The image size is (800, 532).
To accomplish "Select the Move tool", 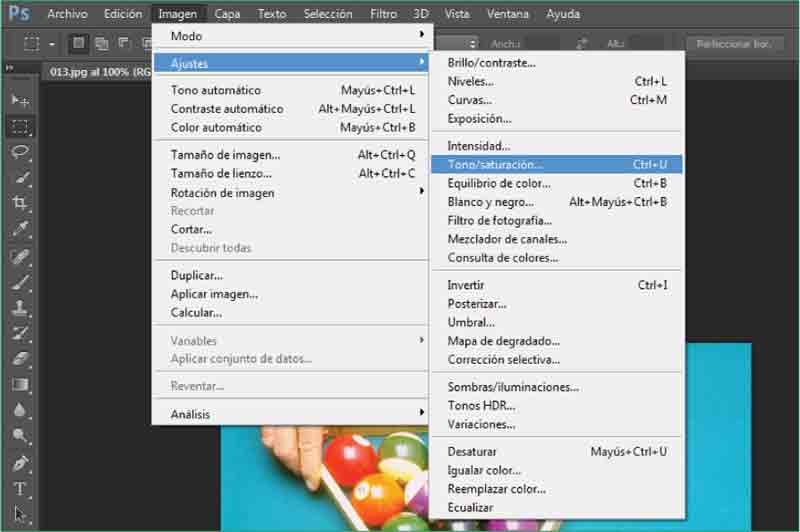I will pyautogui.click(x=20, y=100).
